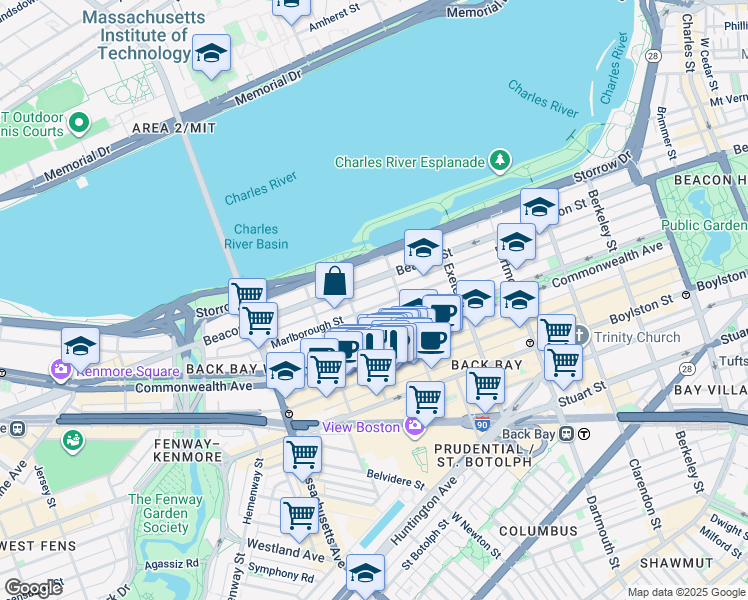The width and height of the screenshot is (748, 600).
Task: Open the MIT Outdoor Tennis Courts pin
Action: 79,124
